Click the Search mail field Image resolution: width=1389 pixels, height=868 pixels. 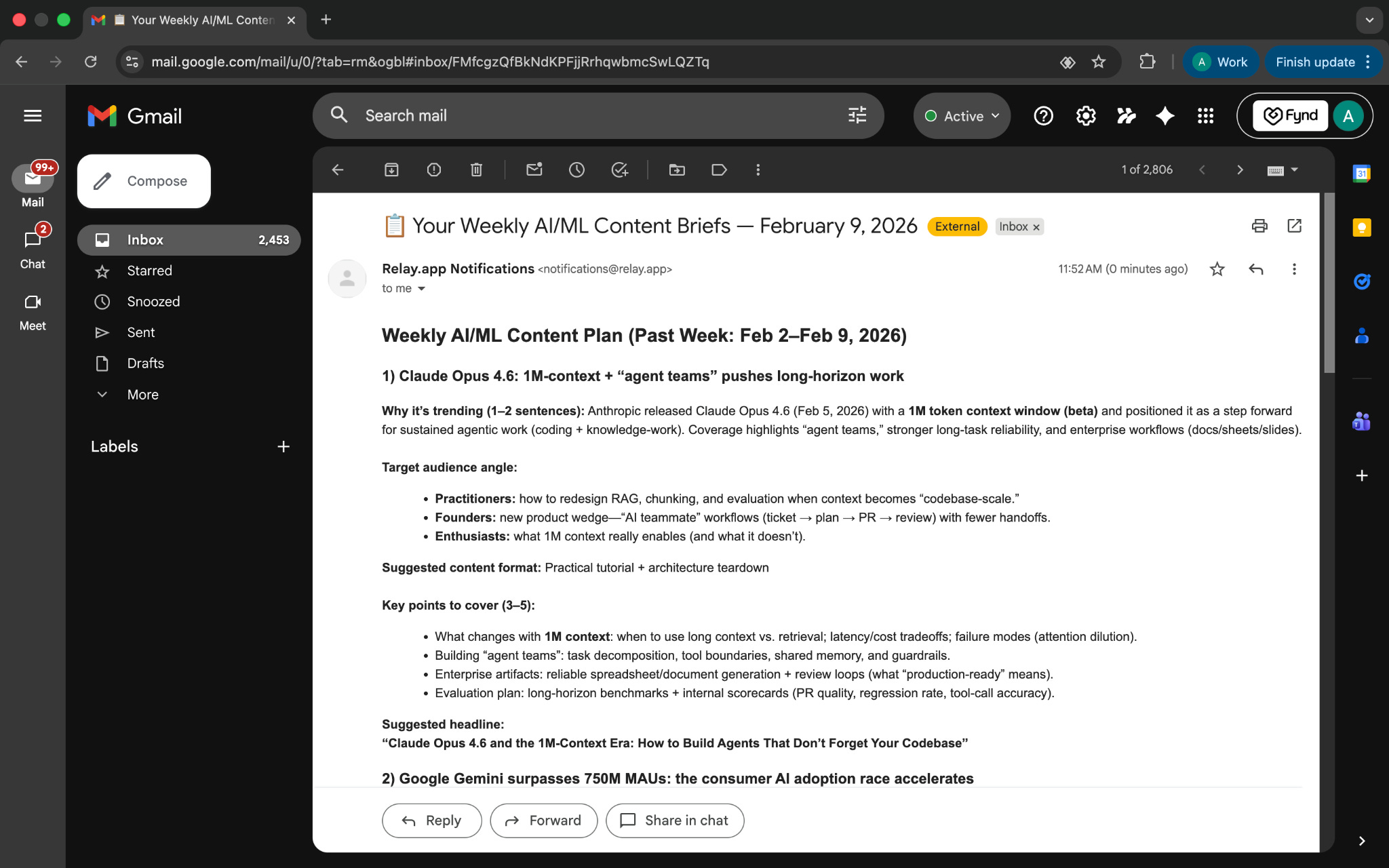pyautogui.click(x=597, y=116)
